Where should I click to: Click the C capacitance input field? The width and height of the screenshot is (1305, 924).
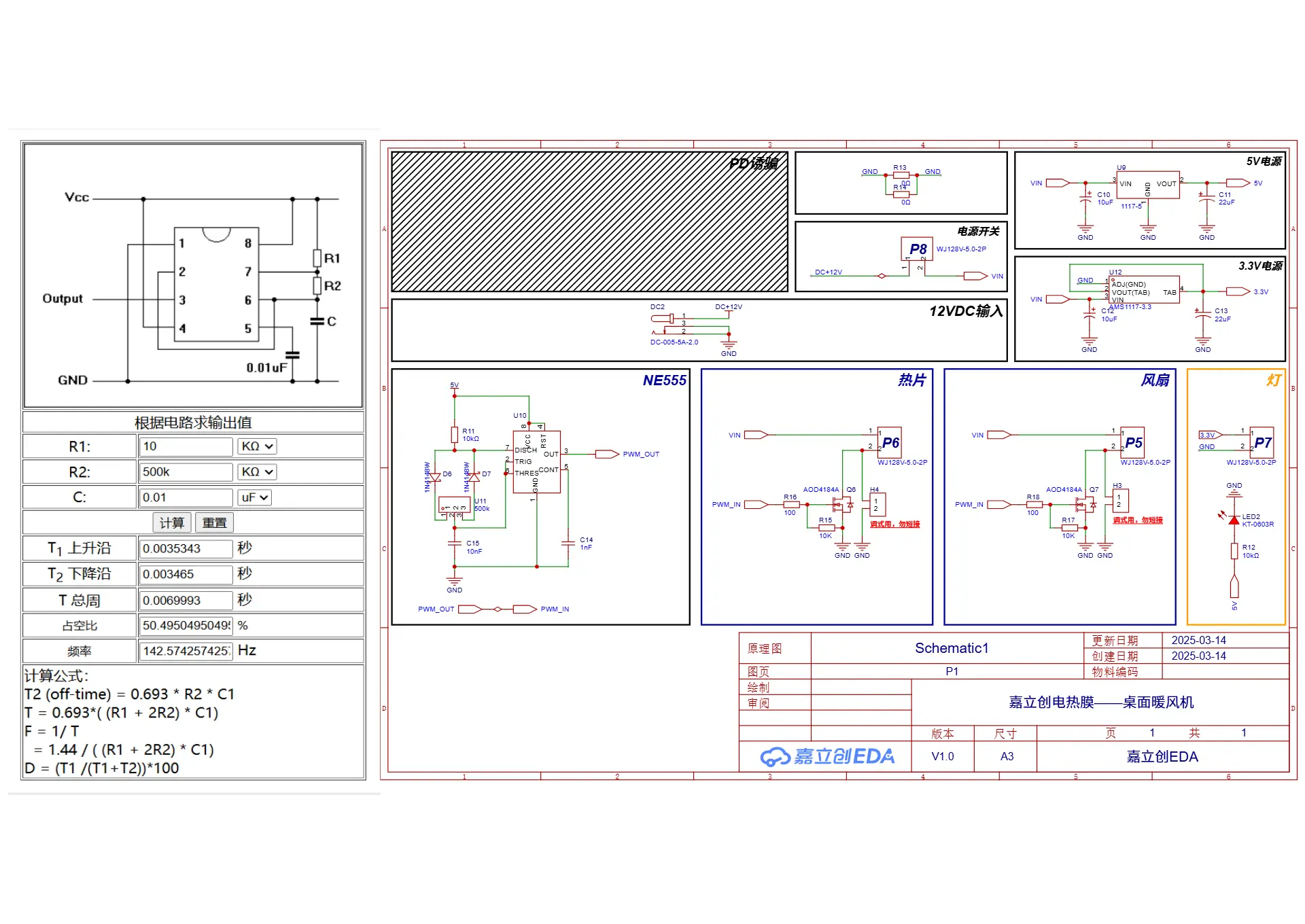coord(186,497)
